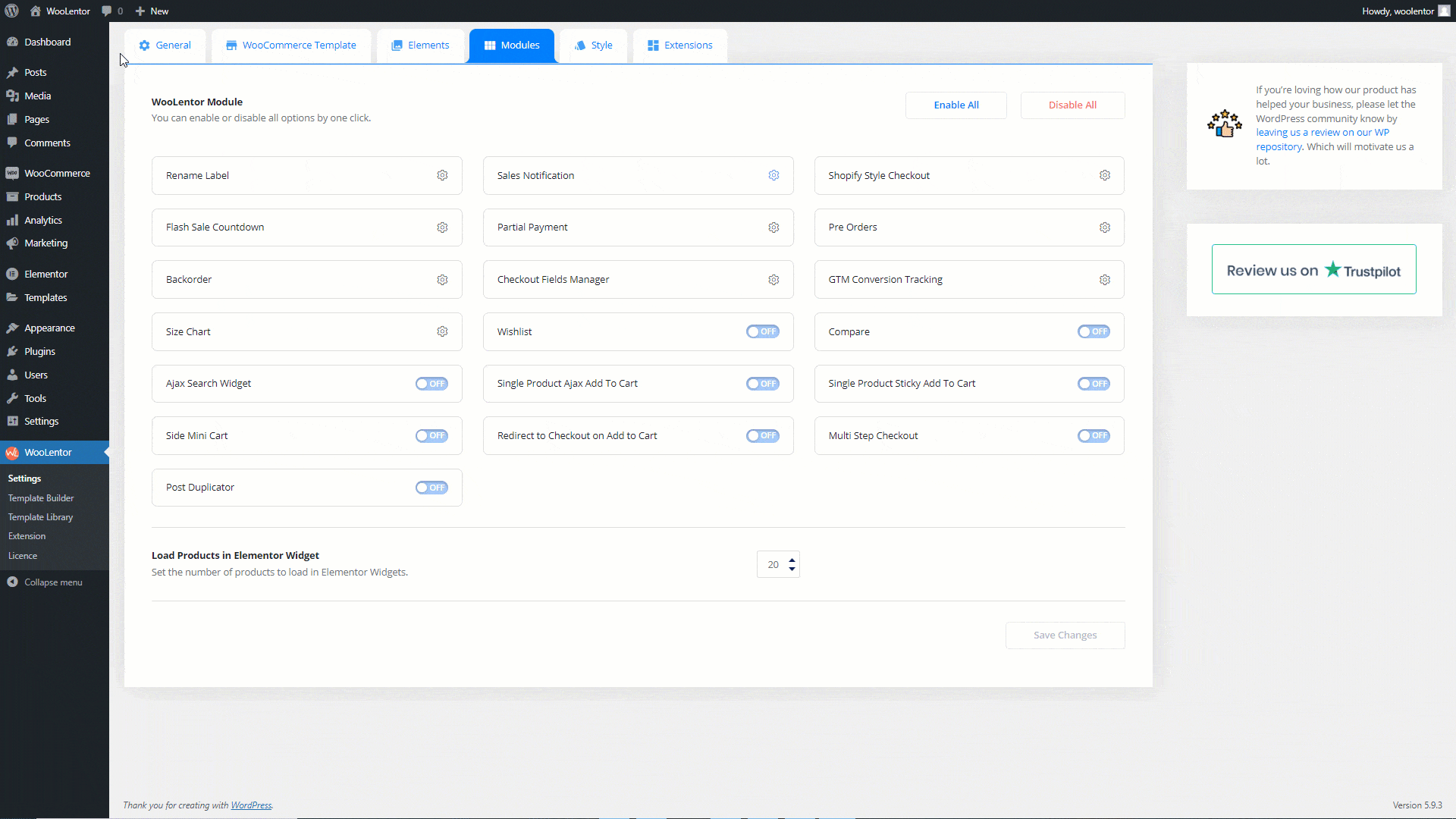Click GTM Conversion Tracking gear icon
Screen dimensions: 1456x819
[x=1105, y=280]
